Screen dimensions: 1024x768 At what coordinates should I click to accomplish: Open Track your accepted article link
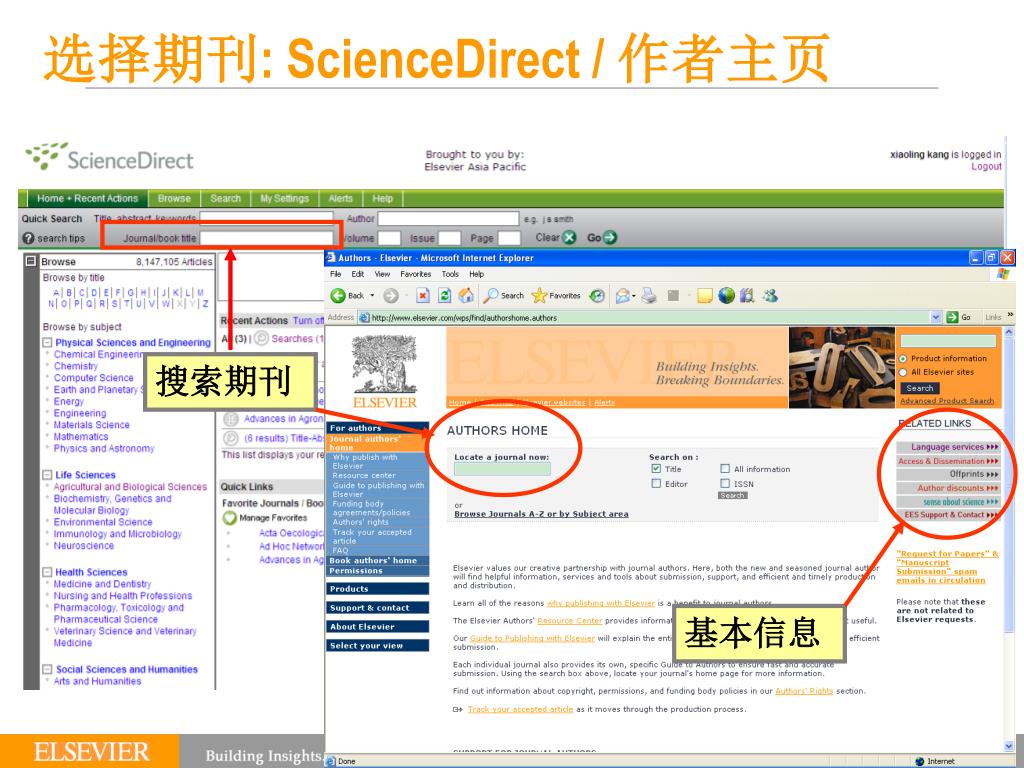tap(520, 709)
